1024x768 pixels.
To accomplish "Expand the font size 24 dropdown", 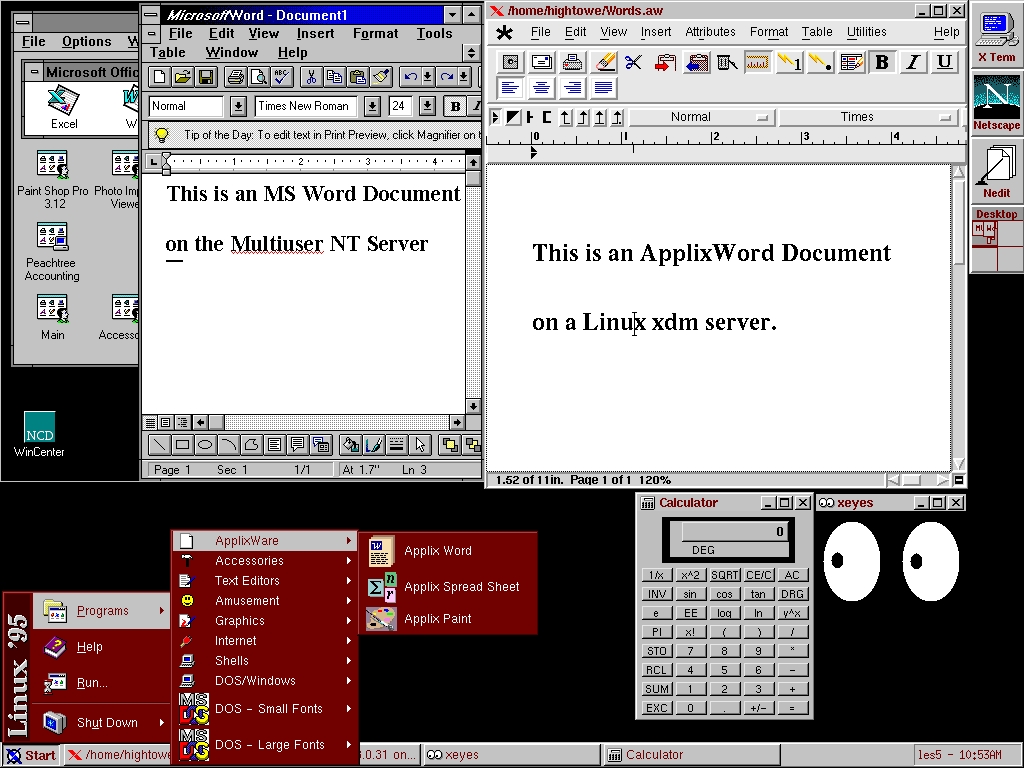I will point(427,106).
